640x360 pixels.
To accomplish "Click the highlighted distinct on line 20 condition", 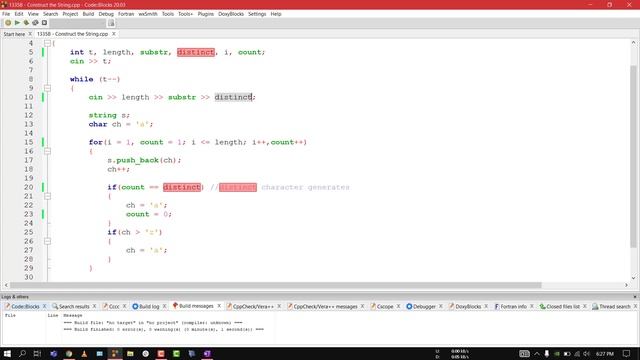I will (182, 187).
